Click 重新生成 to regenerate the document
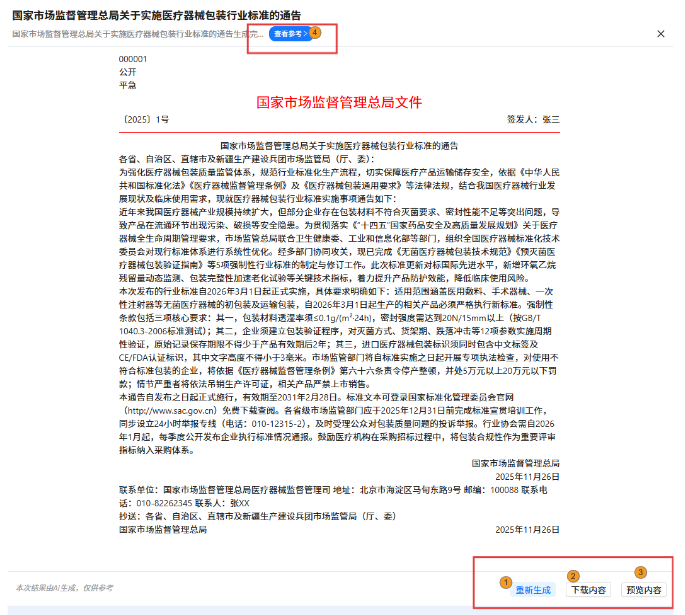The width and height of the screenshot is (685, 615). 533,590
